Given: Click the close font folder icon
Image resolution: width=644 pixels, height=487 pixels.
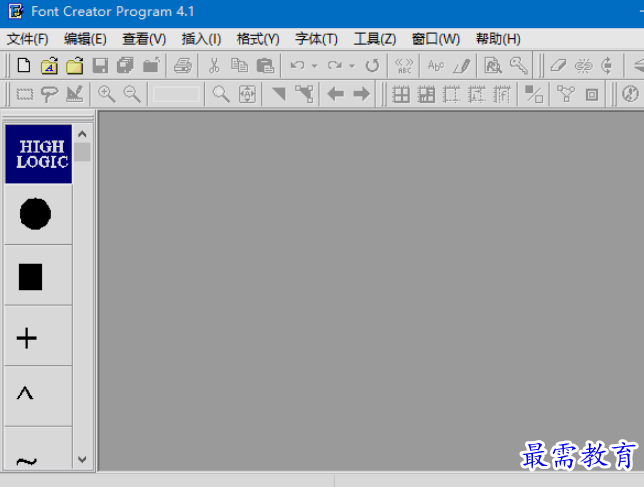Looking at the screenshot, I should [x=151, y=65].
